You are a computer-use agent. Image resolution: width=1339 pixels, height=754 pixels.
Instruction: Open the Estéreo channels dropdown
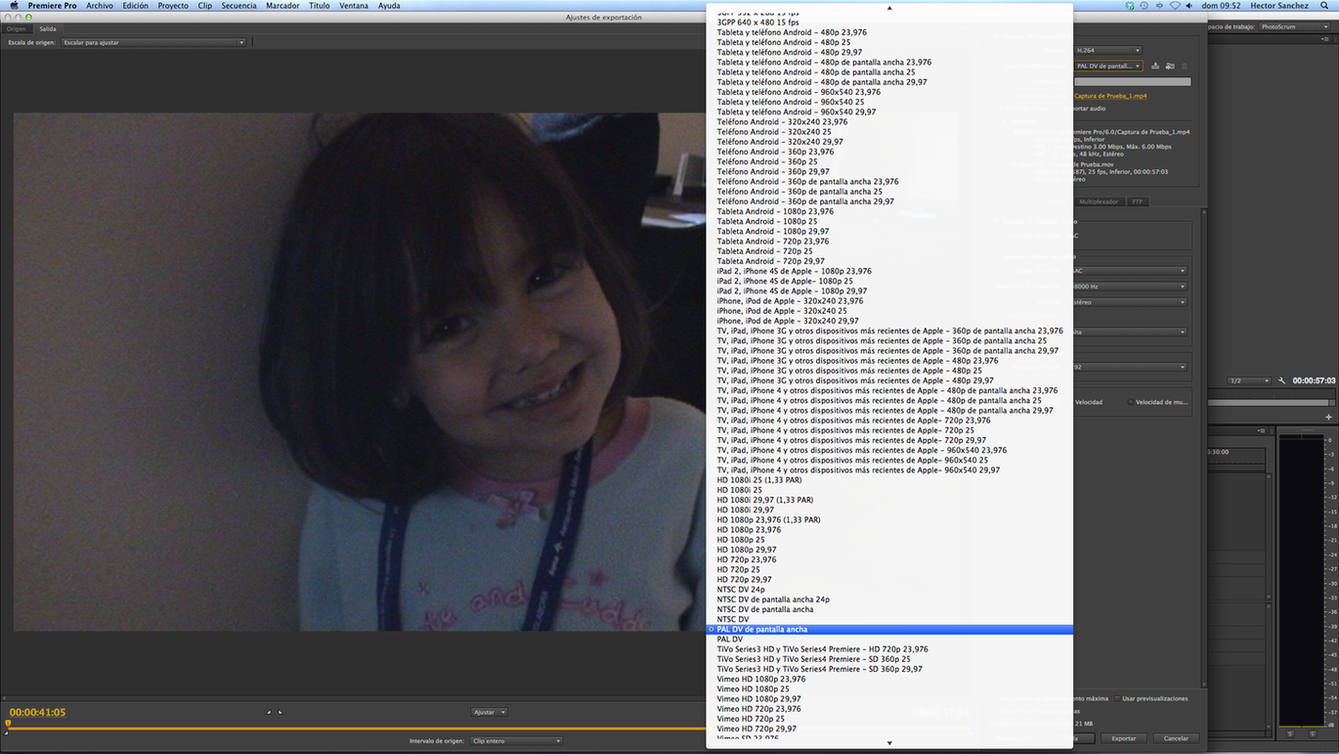[1131, 302]
